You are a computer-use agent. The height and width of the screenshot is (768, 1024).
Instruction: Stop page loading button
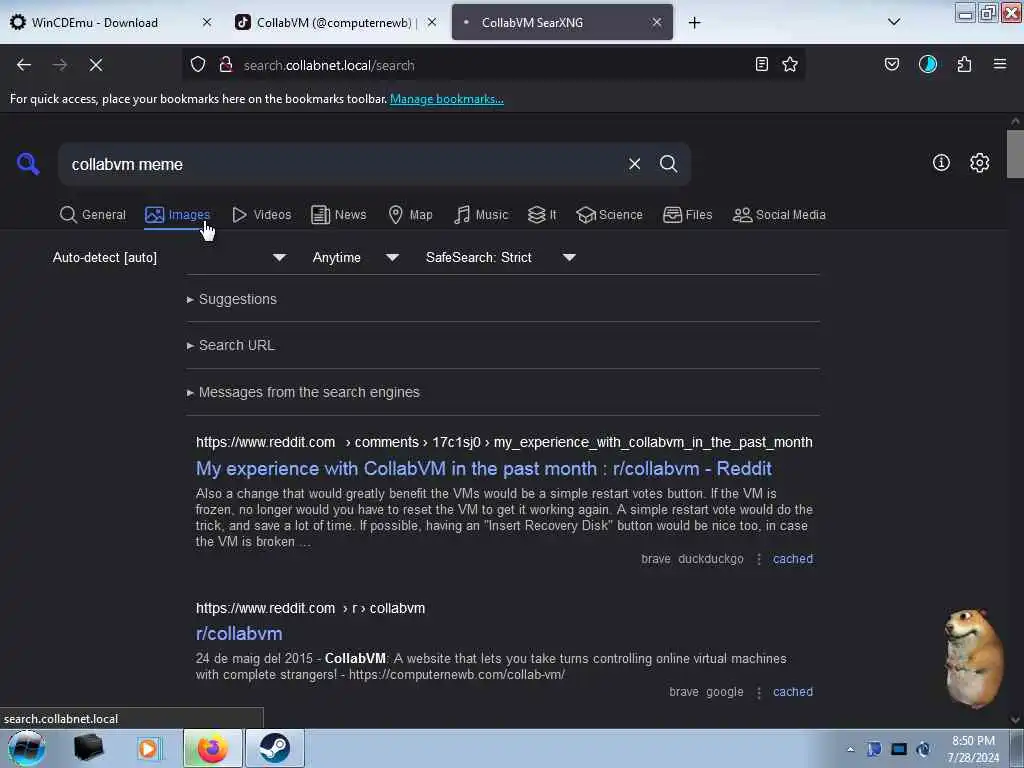96,65
